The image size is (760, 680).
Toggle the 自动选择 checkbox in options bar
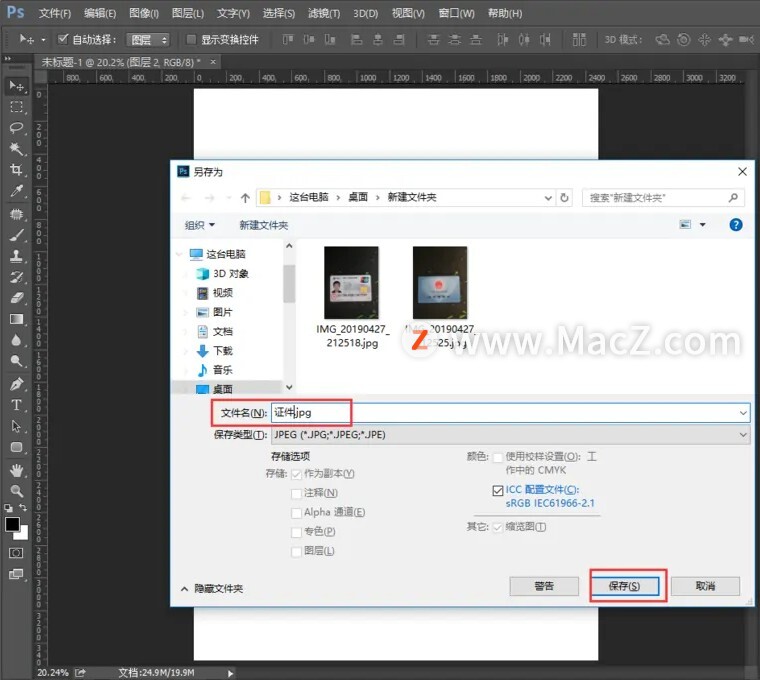pos(63,39)
